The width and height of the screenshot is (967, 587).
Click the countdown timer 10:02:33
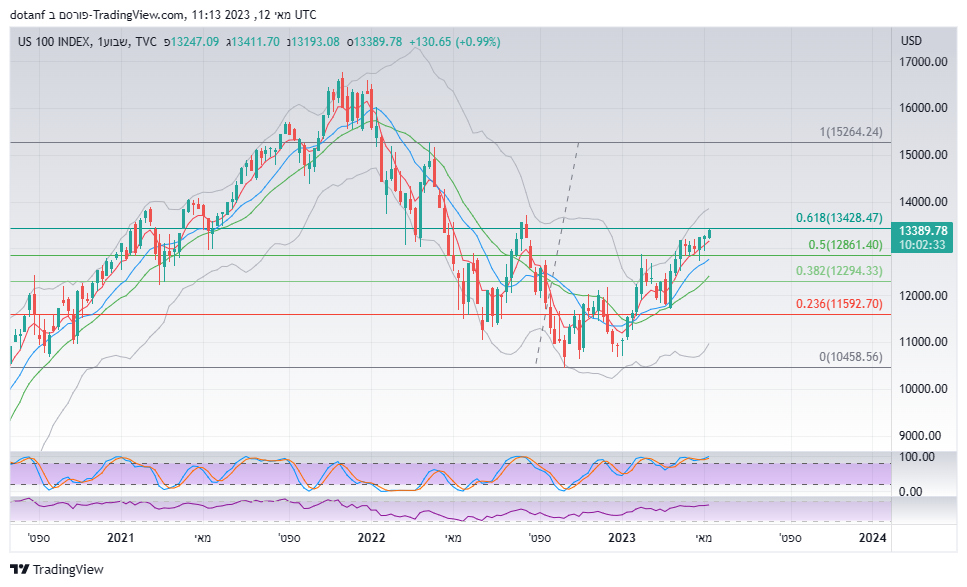tap(922, 245)
